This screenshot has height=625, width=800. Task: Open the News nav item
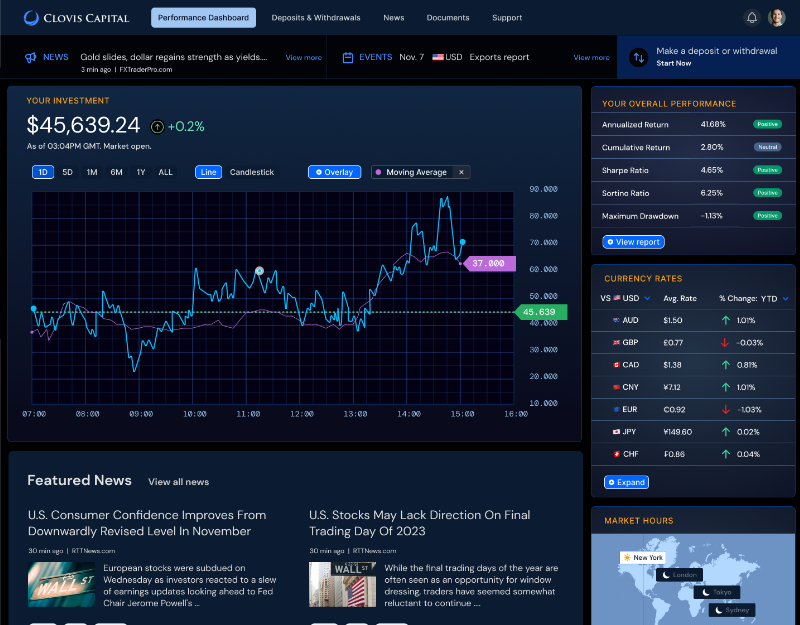393,18
